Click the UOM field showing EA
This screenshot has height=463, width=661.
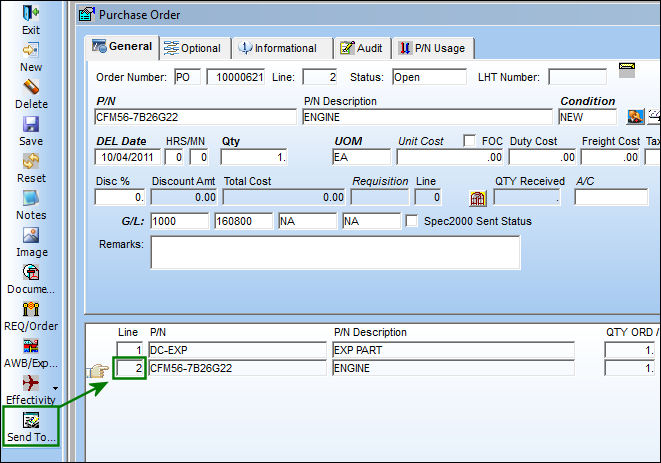click(361, 157)
